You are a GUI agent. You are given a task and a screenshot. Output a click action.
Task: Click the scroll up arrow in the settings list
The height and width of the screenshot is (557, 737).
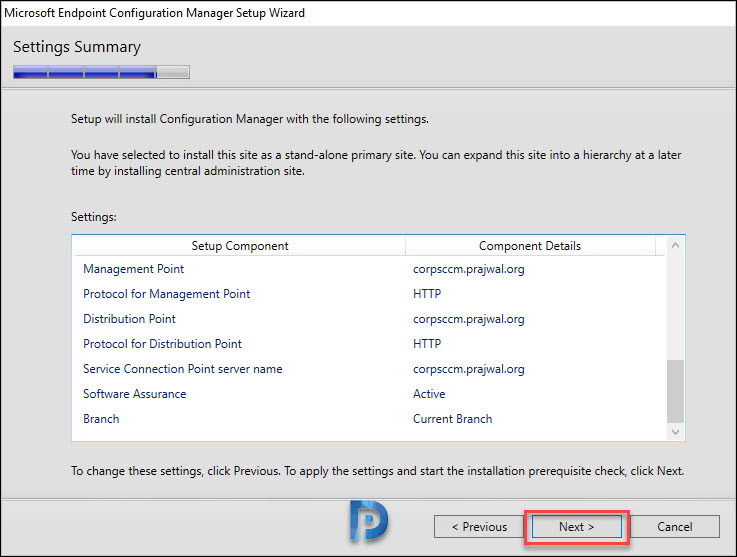[675, 245]
